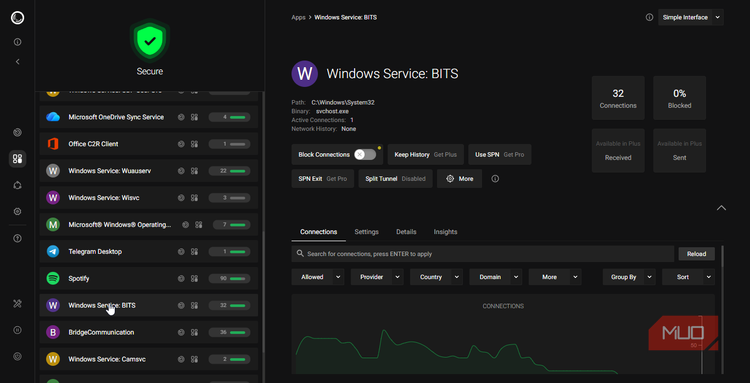The image size is (750, 383).
Task: Open the info icon below the Portmaster logo
Action: [18, 42]
